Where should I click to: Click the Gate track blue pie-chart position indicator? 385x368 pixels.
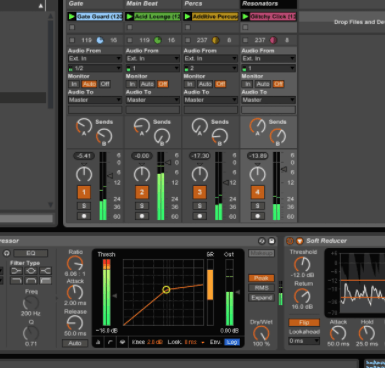click(x=100, y=40)
